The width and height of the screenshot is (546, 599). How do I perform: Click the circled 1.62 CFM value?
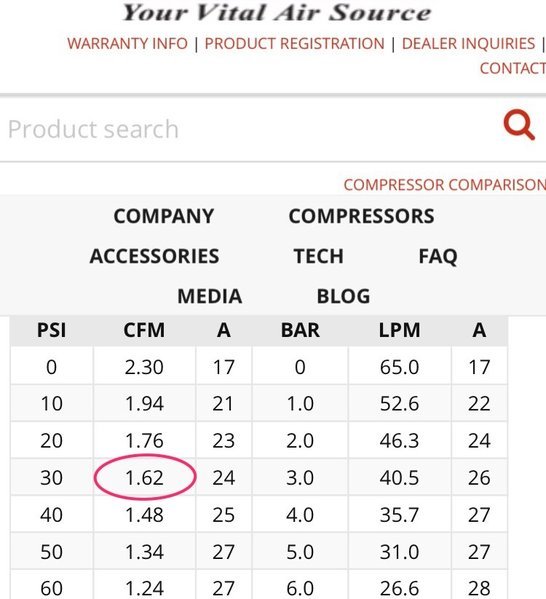[x=145, y=478]
